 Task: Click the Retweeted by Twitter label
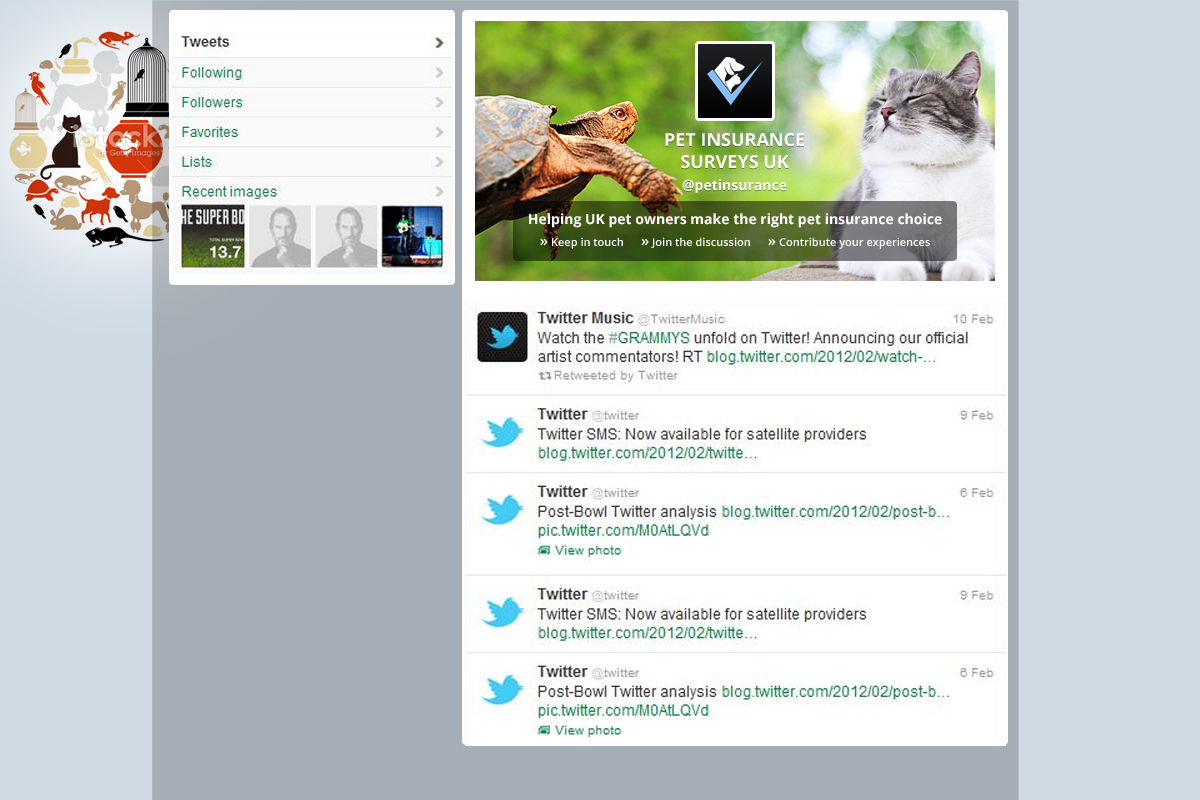click(x=616, y=376)
